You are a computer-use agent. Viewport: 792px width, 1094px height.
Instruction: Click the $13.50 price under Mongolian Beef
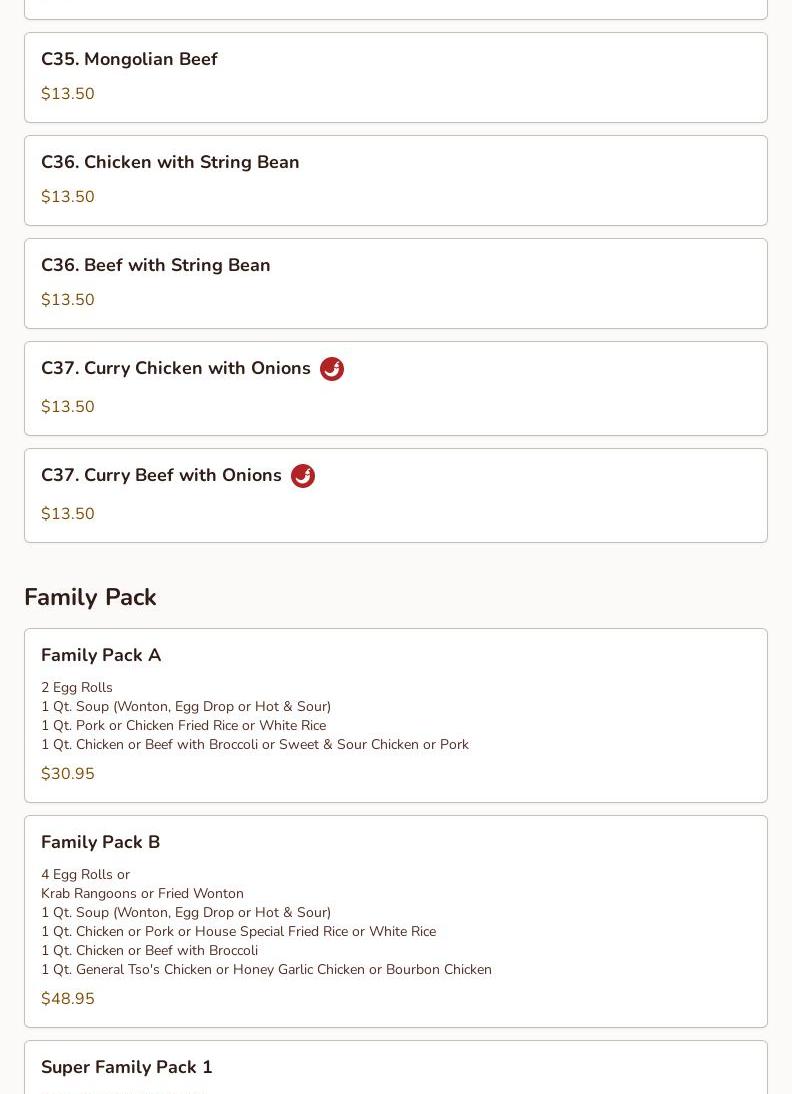tap(68, 94)
